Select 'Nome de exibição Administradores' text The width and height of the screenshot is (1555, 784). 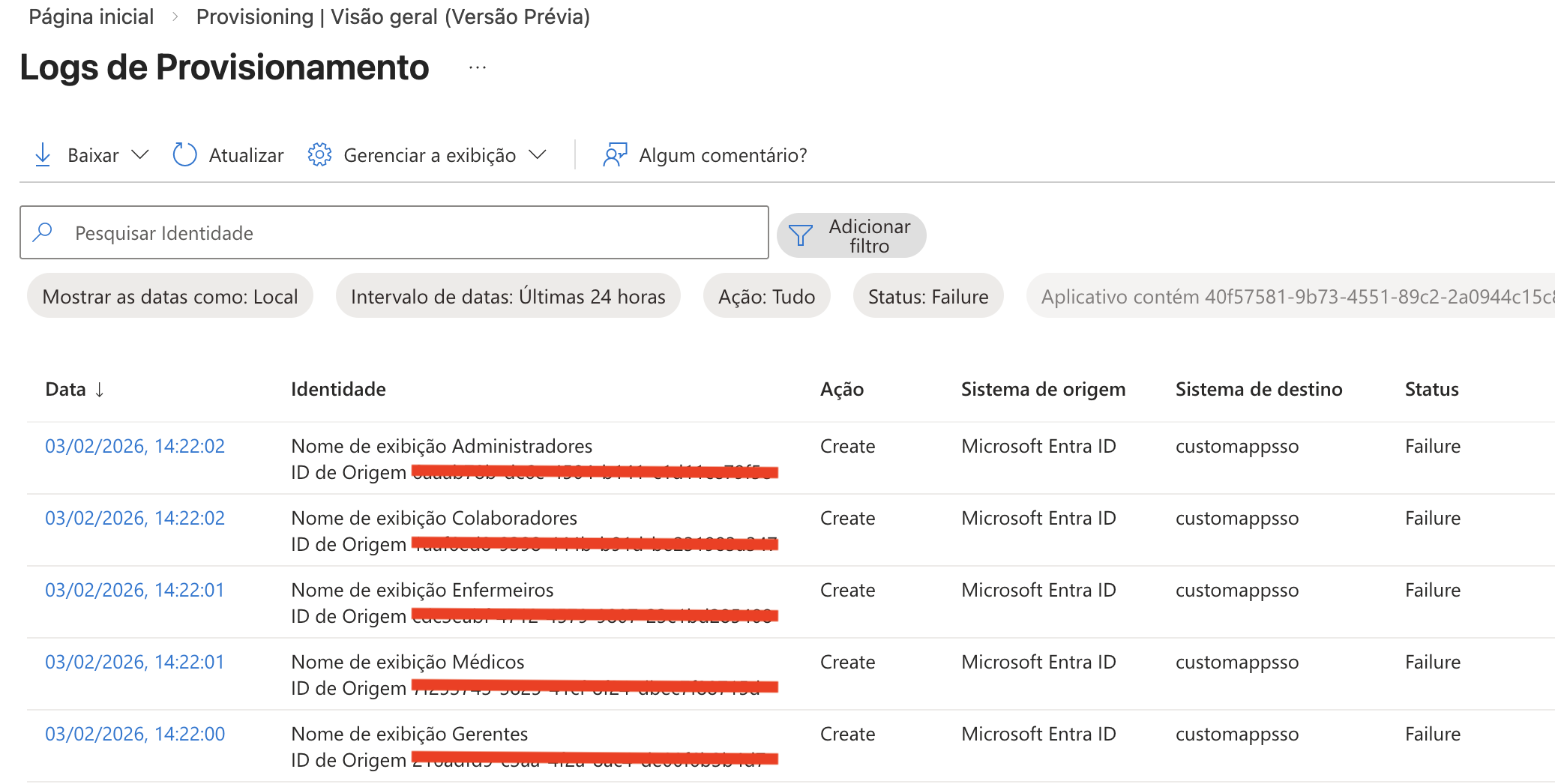tap(442, 446)
